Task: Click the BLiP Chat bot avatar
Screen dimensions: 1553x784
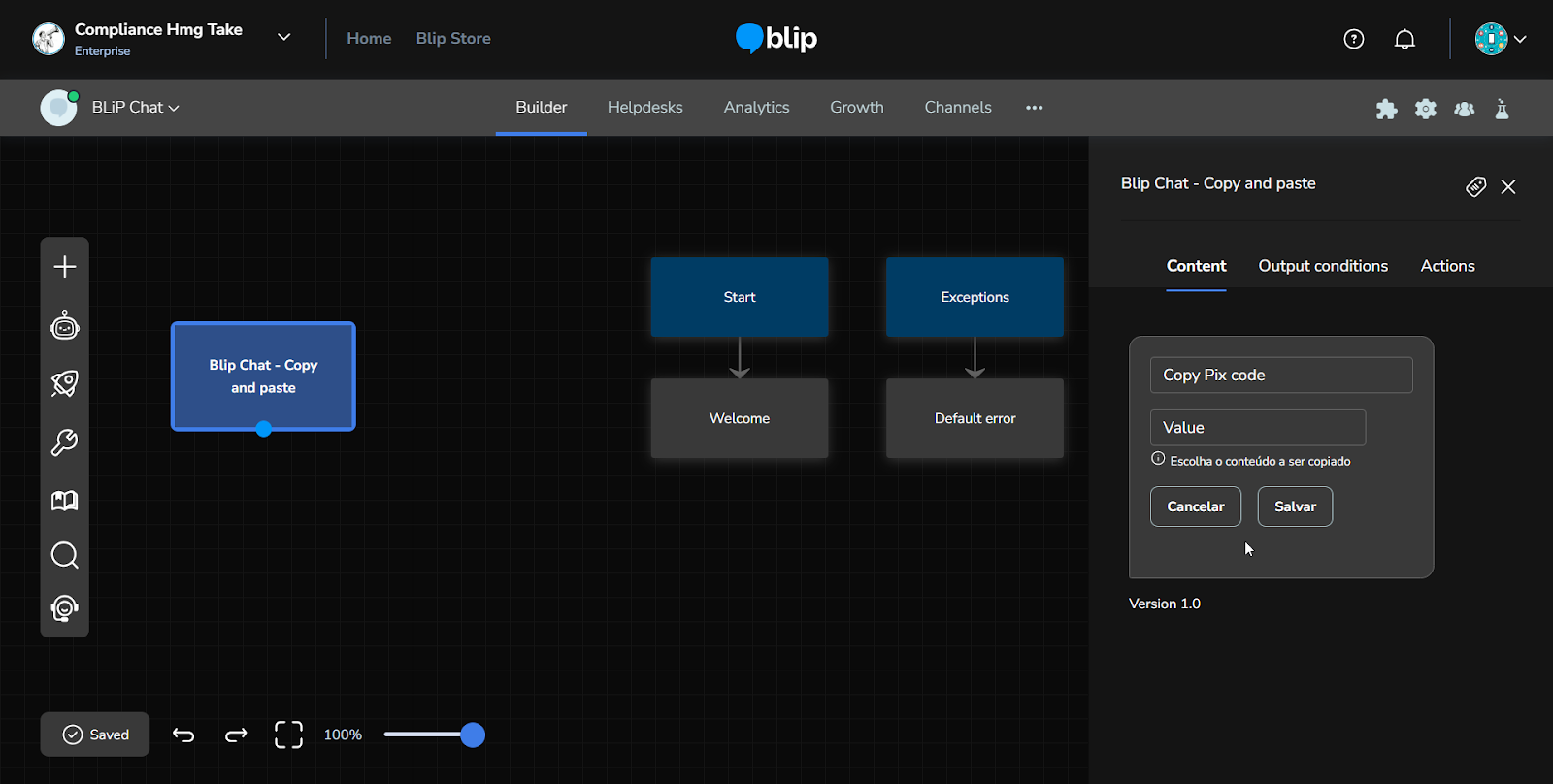Action: (58, 108)
